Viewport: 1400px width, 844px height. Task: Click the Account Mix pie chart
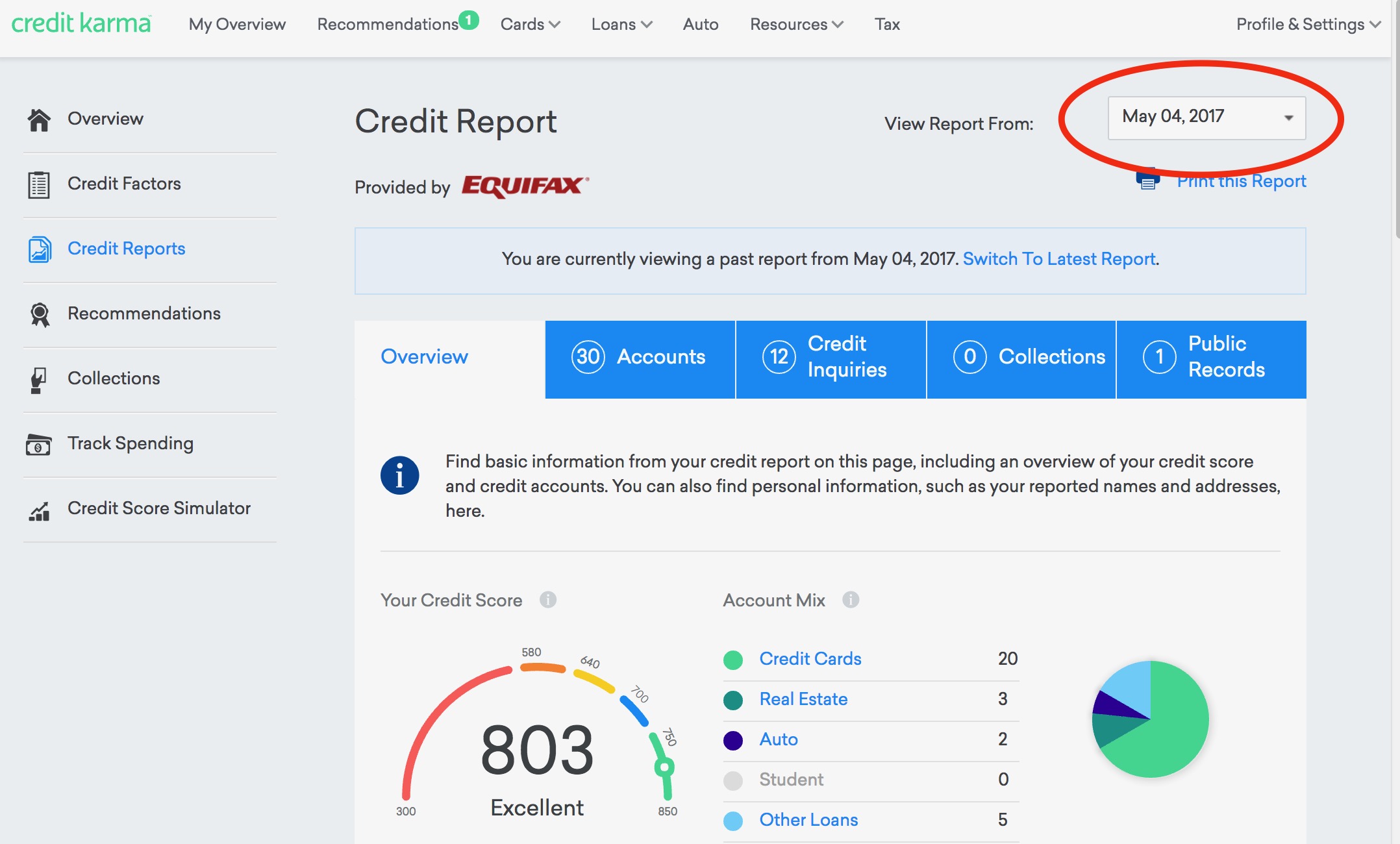coord(1151,719)
